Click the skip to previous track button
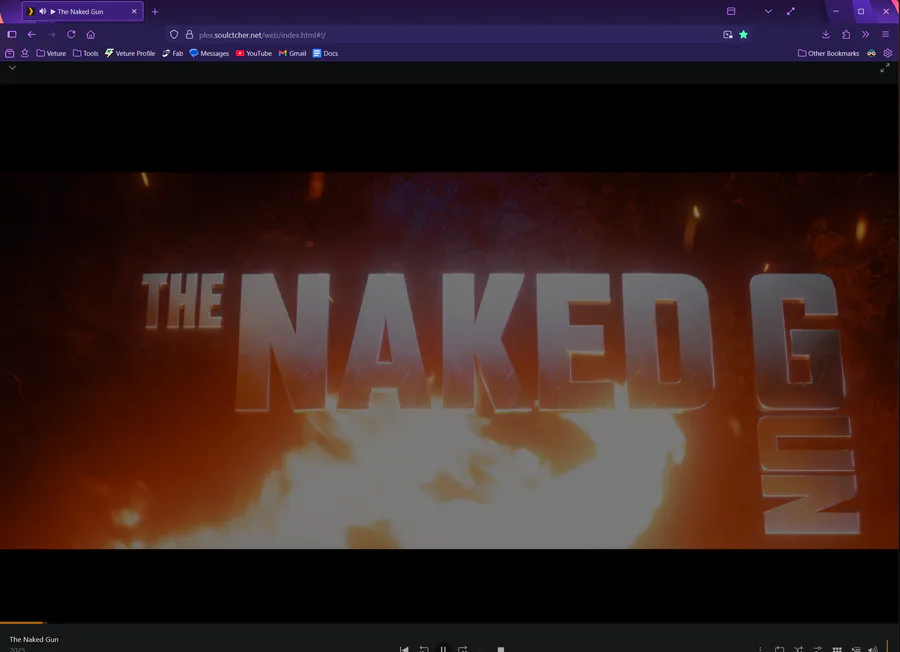The width and height of the screenshot is (900, 652). [x=404, y=649]
